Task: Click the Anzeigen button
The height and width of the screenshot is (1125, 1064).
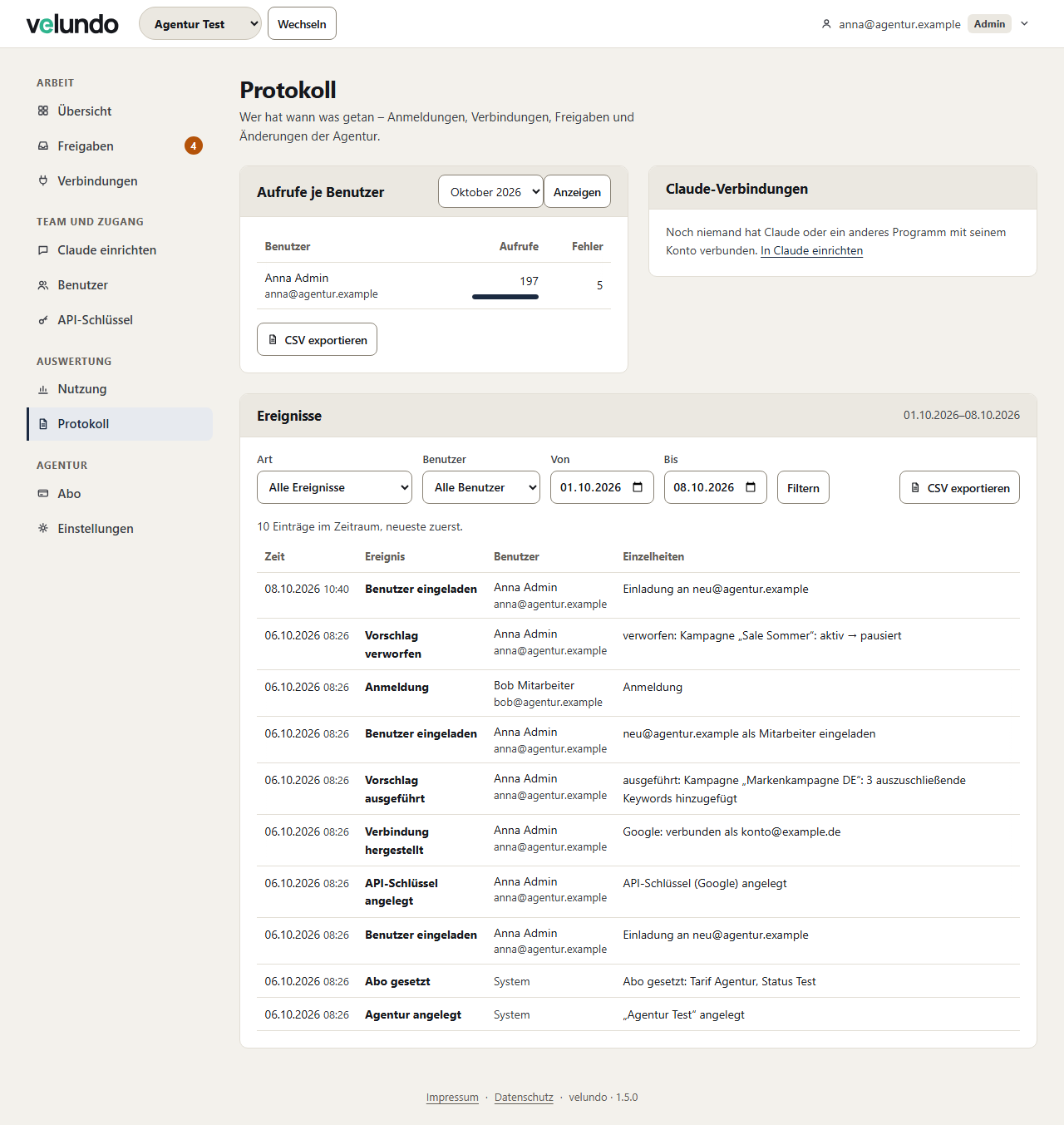Action: coord(577,191)
